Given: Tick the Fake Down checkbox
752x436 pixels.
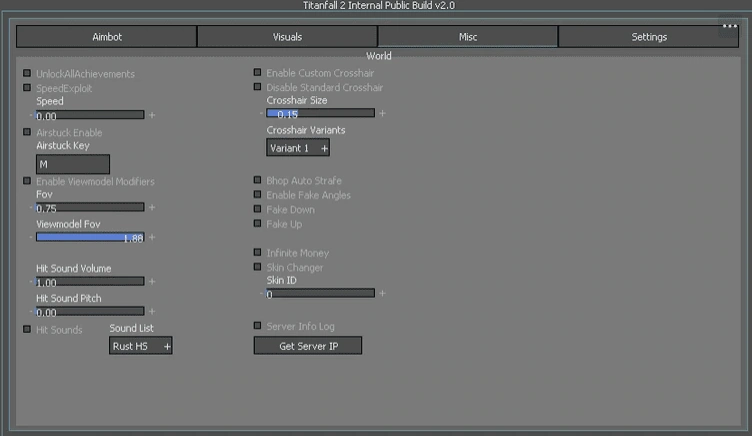Looking at the screenshot, I should coord(258,209).
